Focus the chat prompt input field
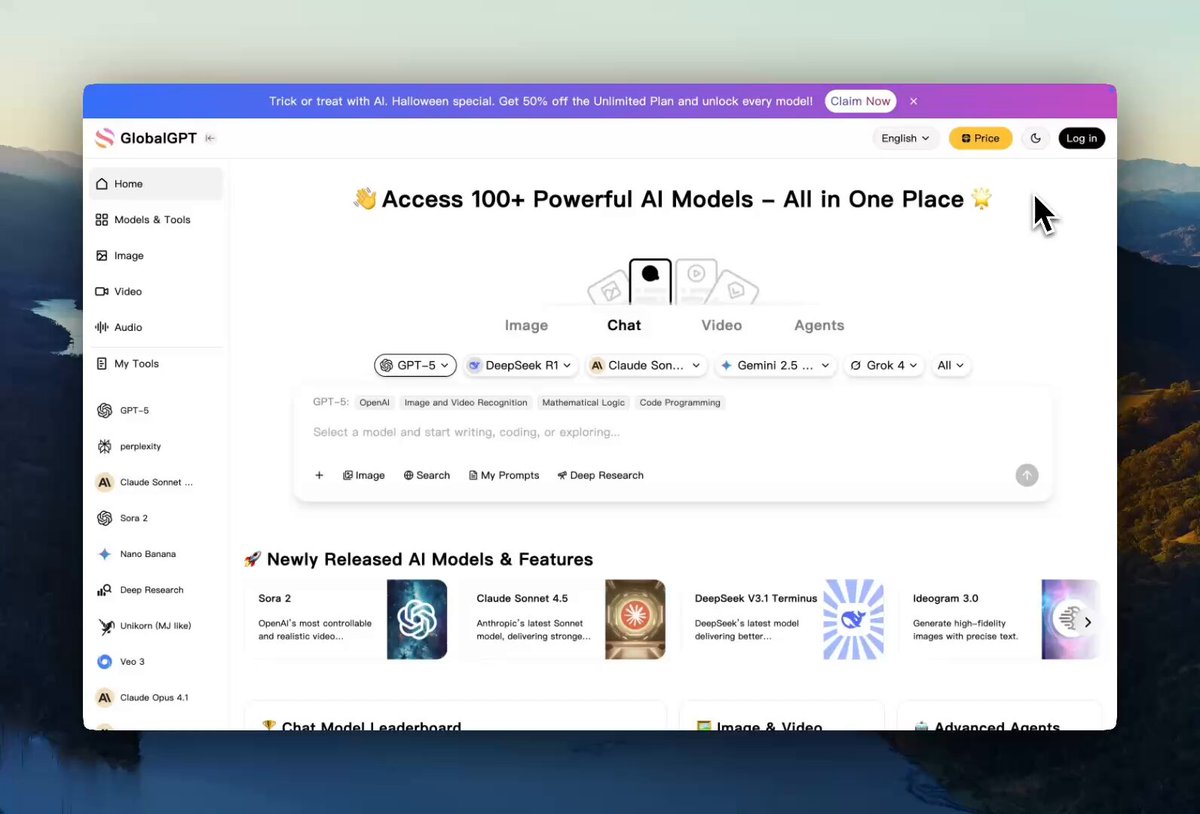 coord(672,432)
